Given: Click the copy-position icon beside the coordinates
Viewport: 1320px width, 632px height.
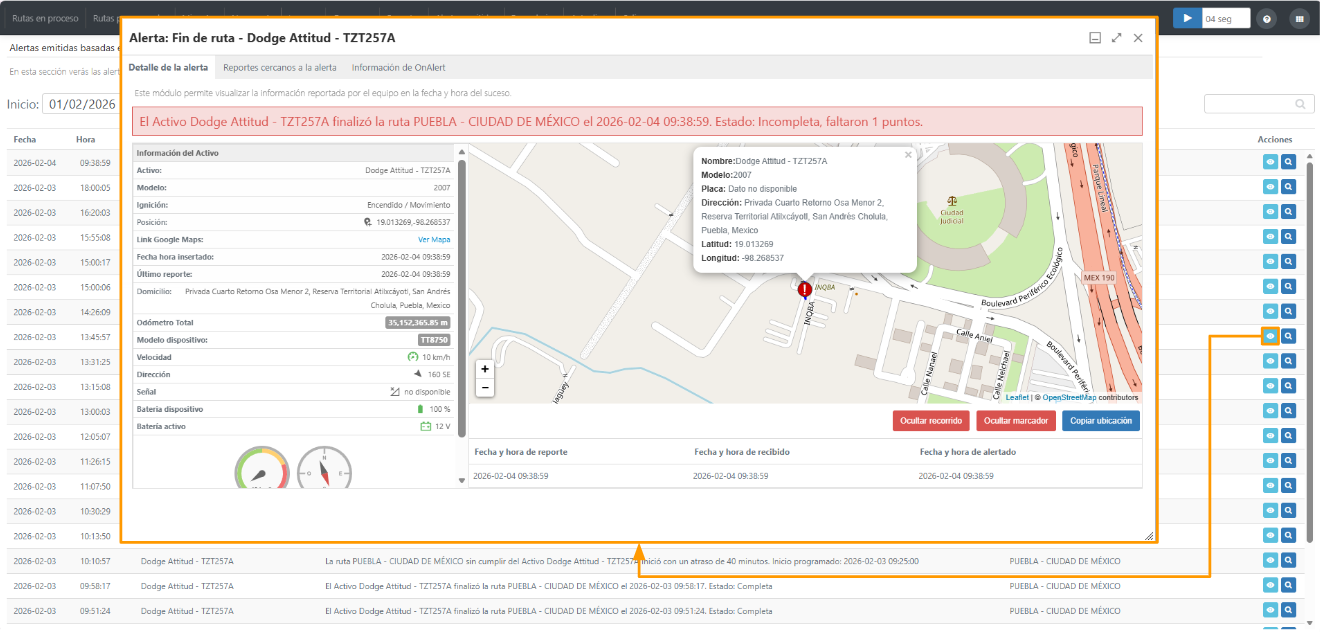Looking at the screenshot, I should coord(368,222).
